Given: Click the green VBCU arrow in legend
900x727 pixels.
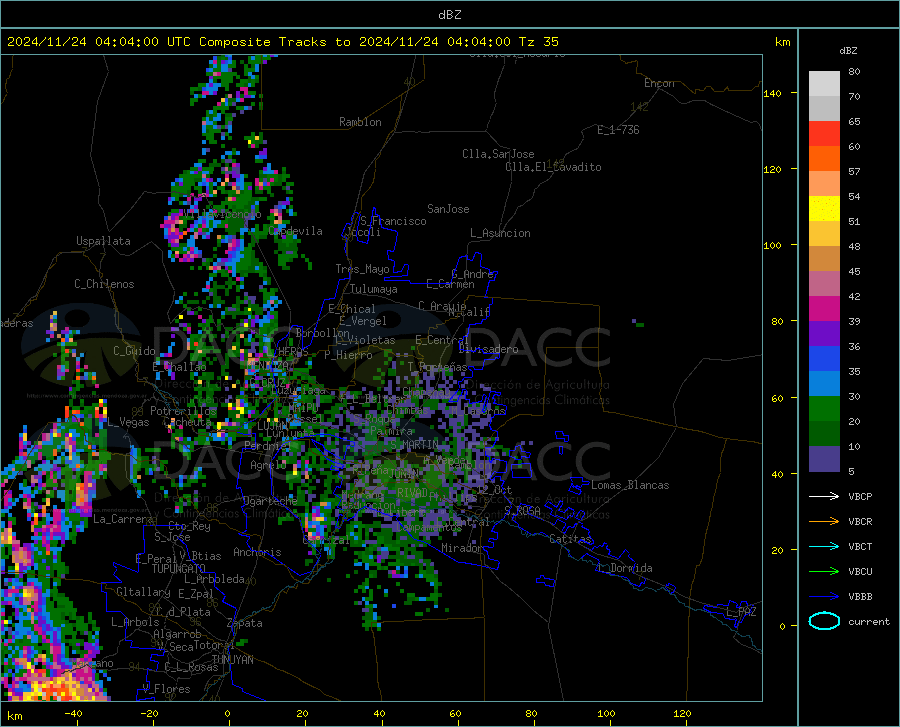Looking at the screenshot, I should (x=824, y=571).
